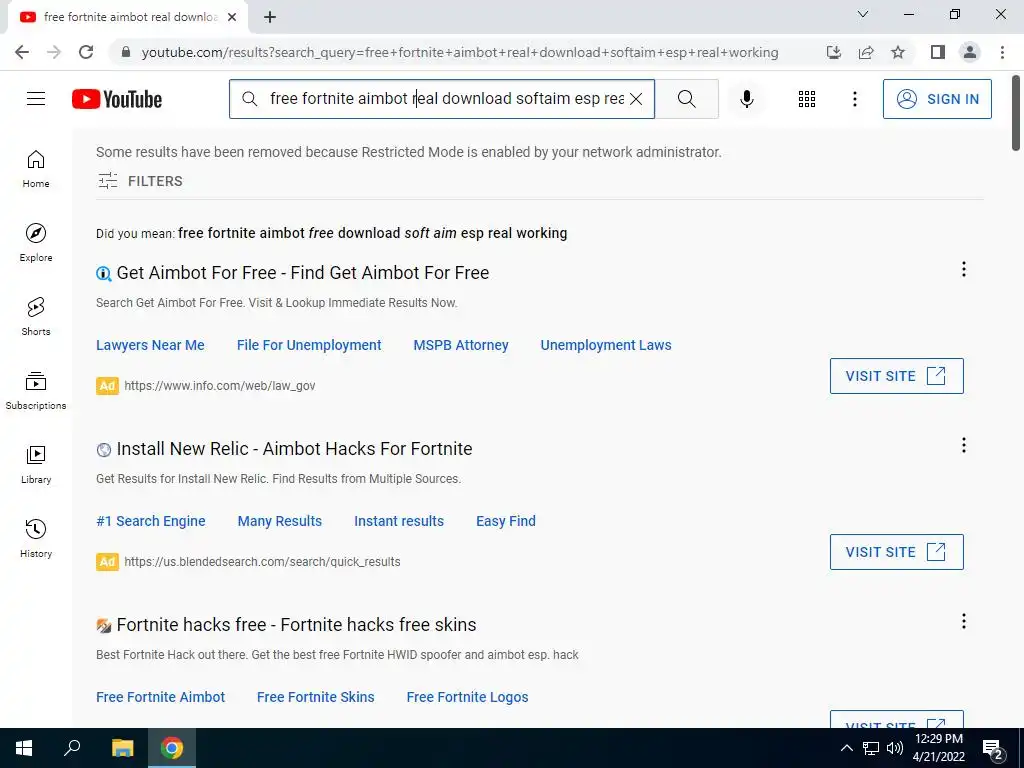1024x768 pixels.
Task: Click VISIT SITE for blendedsearch.com ad
Action: (896, 552)
